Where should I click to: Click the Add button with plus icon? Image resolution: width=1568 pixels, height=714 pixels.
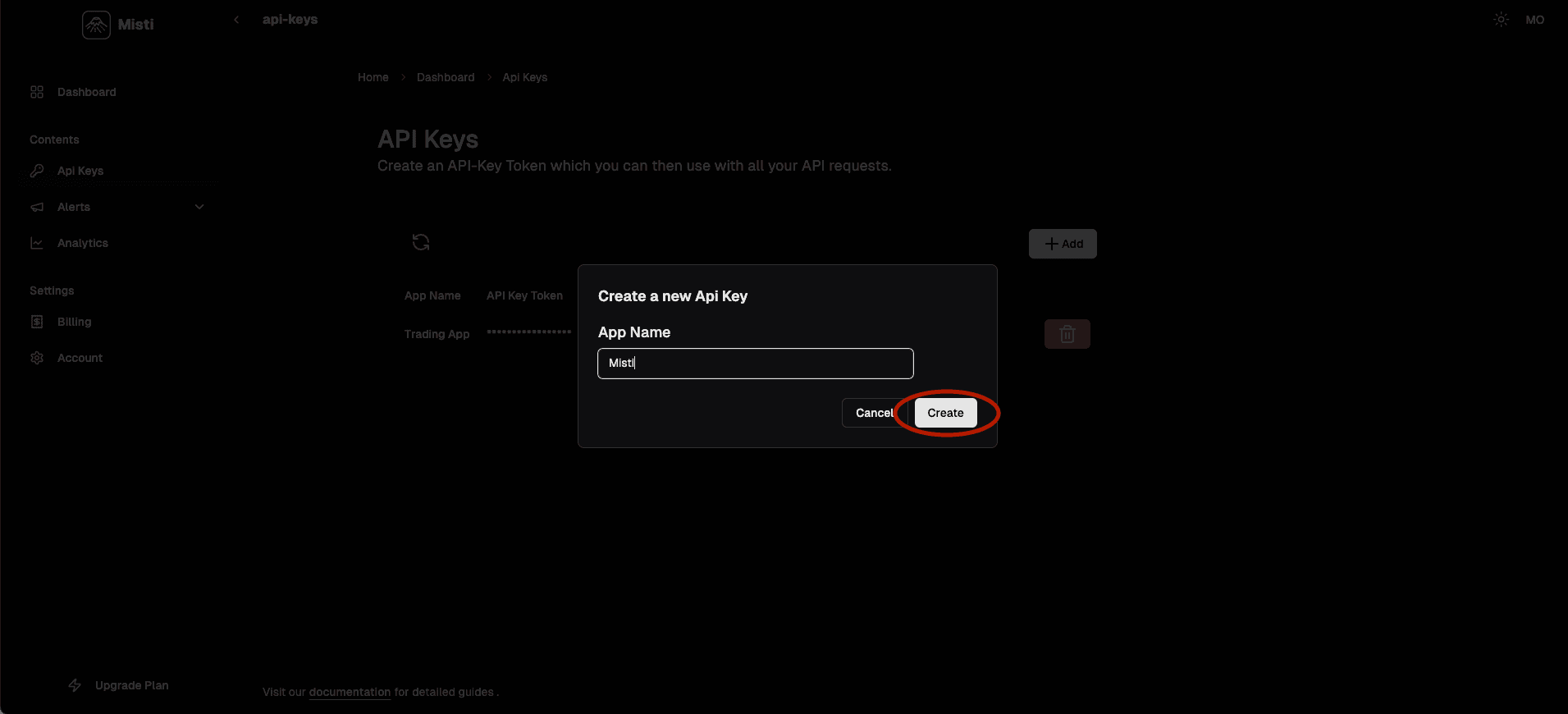(1063, 244)
